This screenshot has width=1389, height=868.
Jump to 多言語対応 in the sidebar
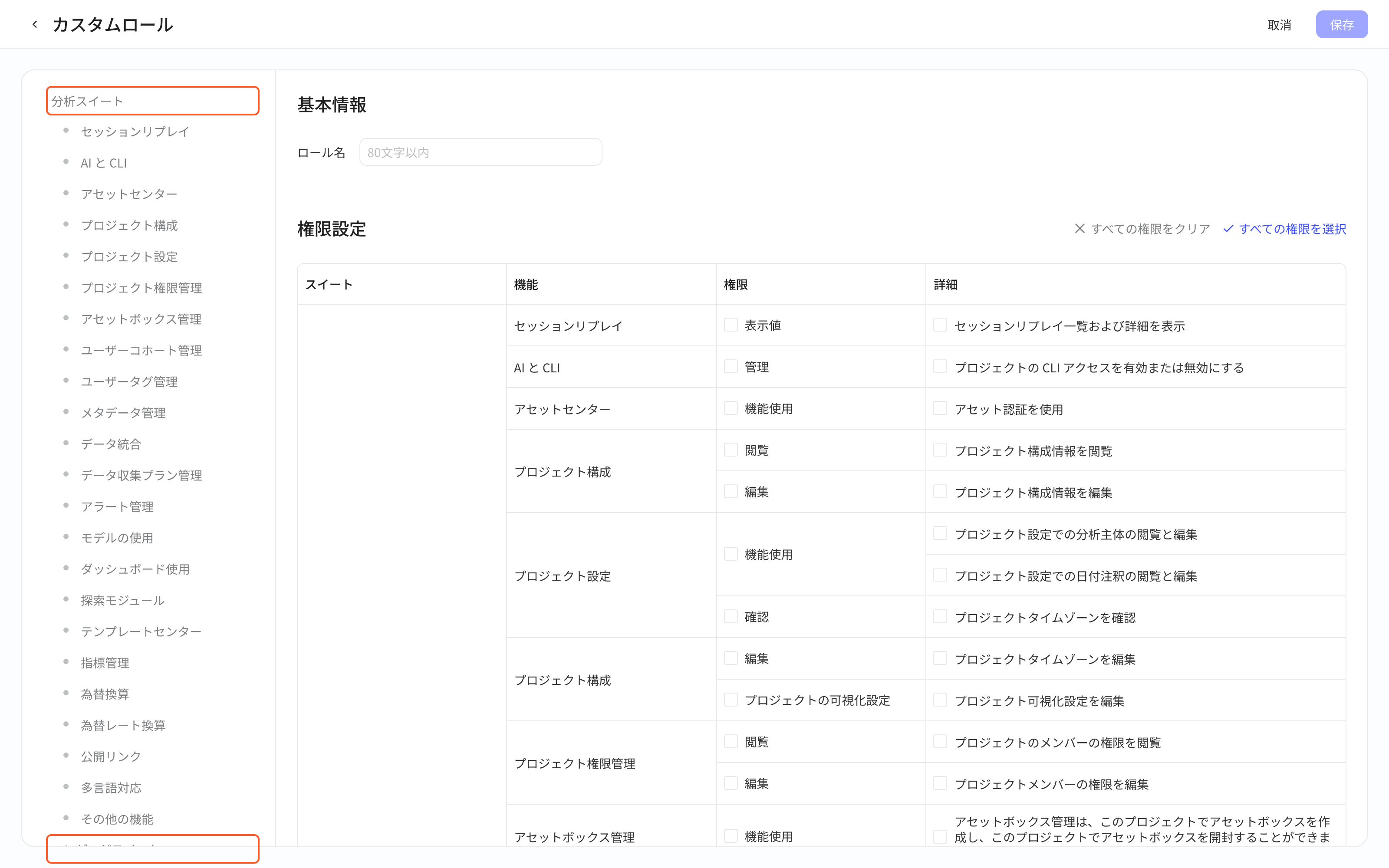pos(111,788)
